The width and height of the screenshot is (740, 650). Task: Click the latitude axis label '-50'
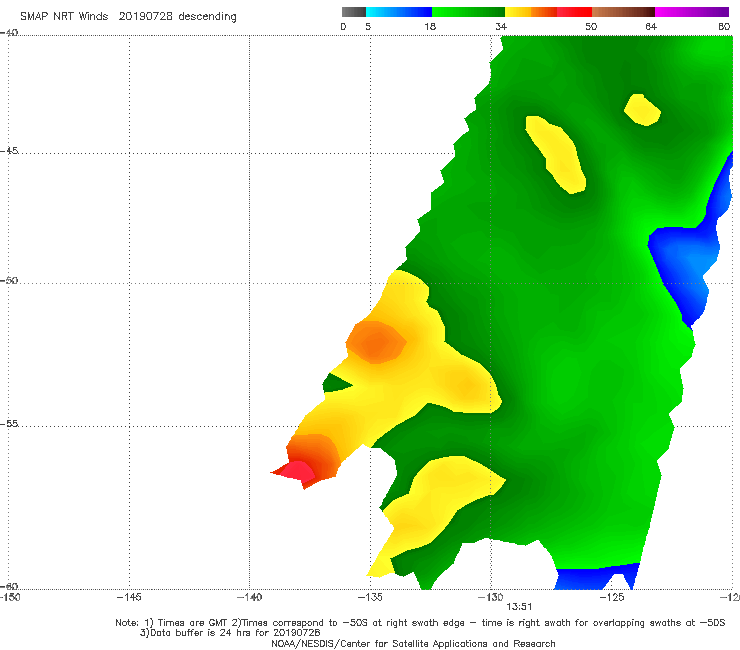point(9,280)
